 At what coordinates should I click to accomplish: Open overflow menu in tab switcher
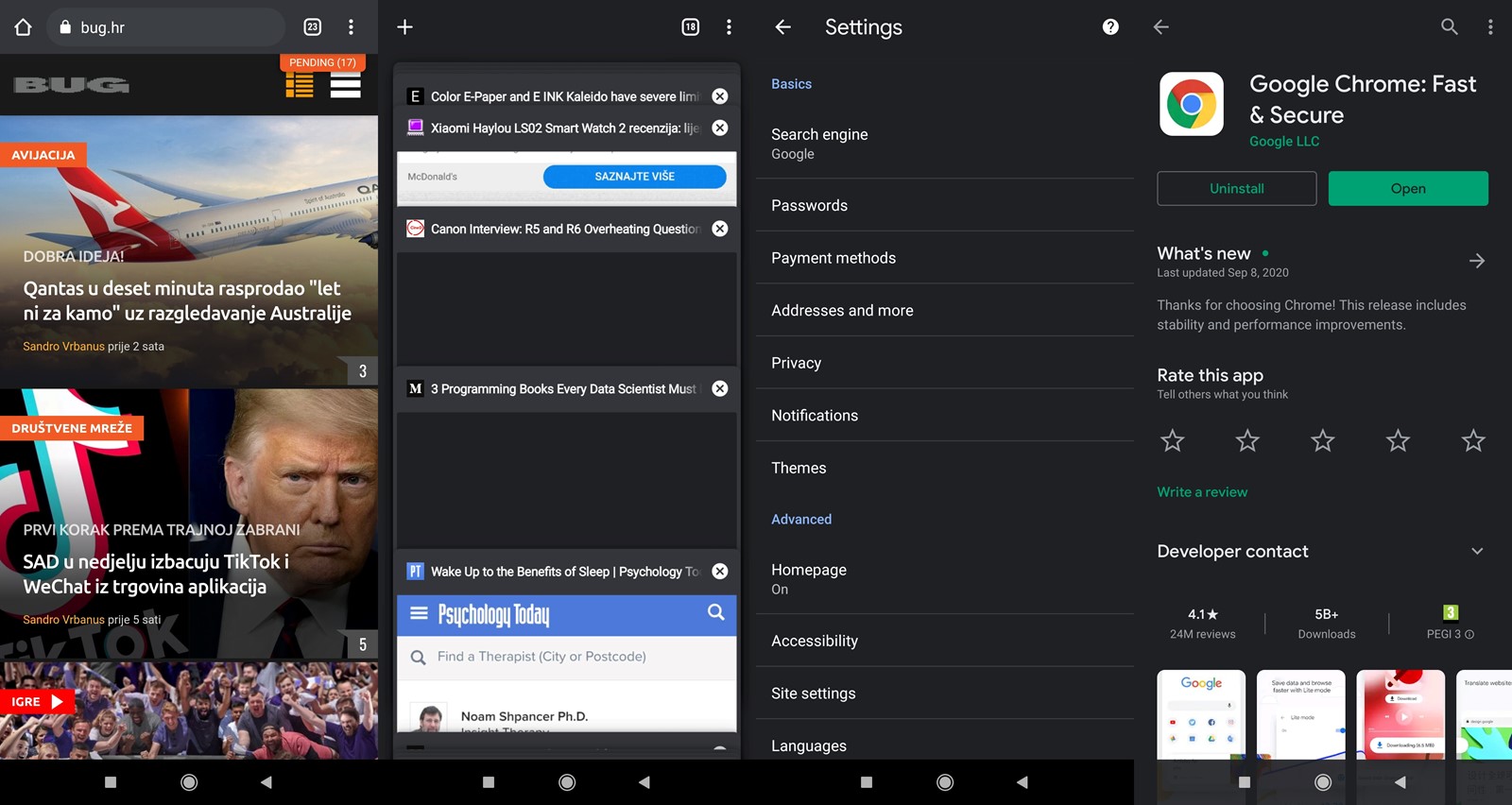point(729,27)
